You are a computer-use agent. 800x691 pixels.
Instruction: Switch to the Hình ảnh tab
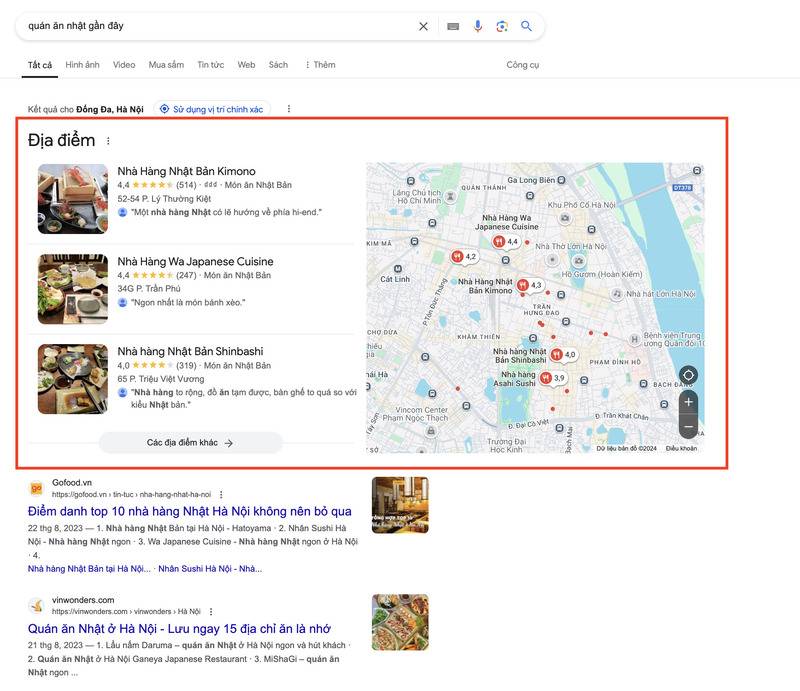click(x=81, y=64)
